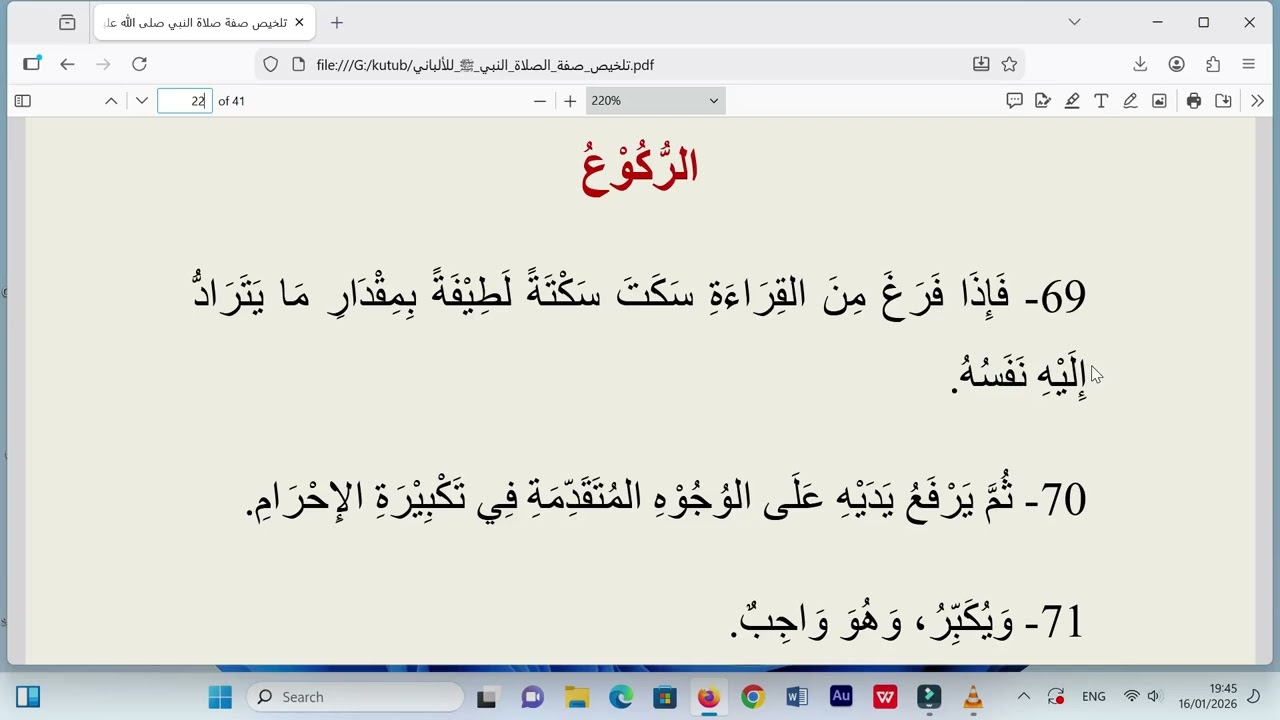Click the ENG language indicator
Viewport: 1280px width, 720px height.
pyautogui.click(x=1094, y=697)
